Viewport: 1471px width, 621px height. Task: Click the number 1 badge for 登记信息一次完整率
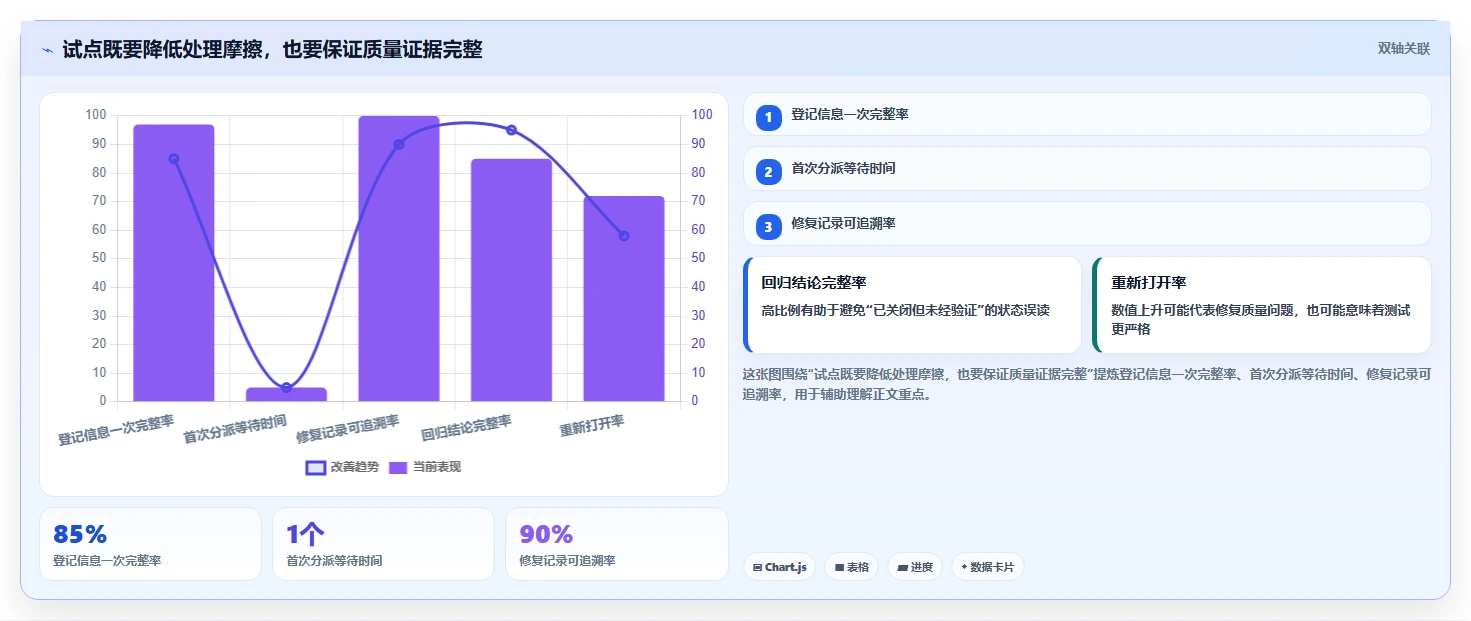point(768,118)
